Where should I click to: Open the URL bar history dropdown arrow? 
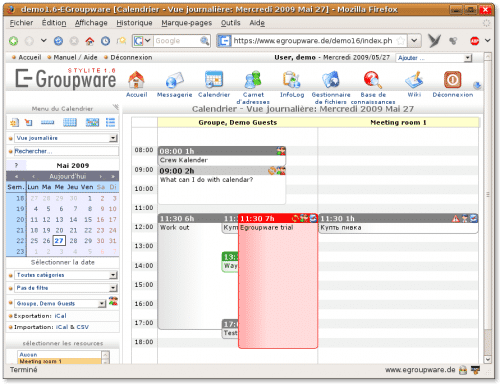[x=414, y=41]
